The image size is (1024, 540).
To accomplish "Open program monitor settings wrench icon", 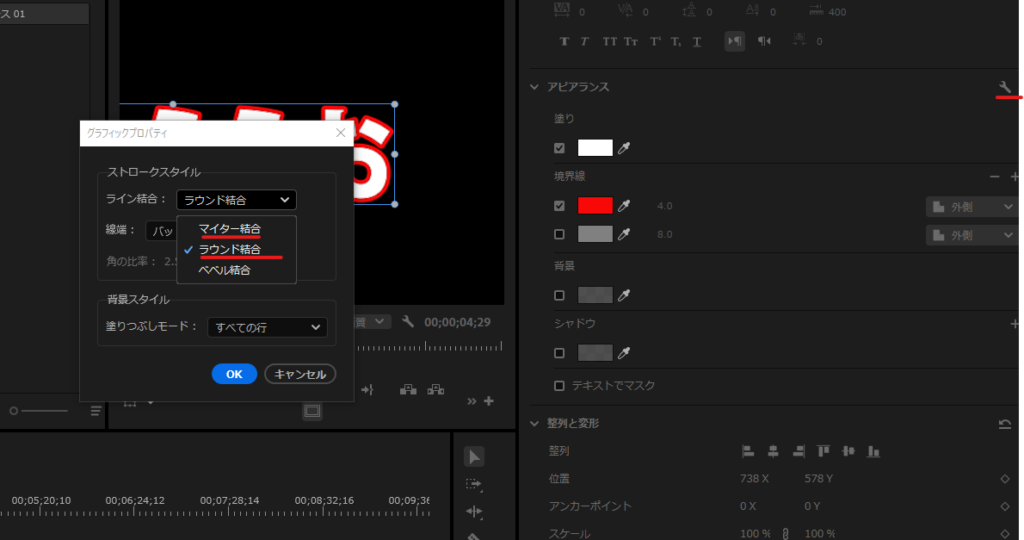I will point(408,322).
